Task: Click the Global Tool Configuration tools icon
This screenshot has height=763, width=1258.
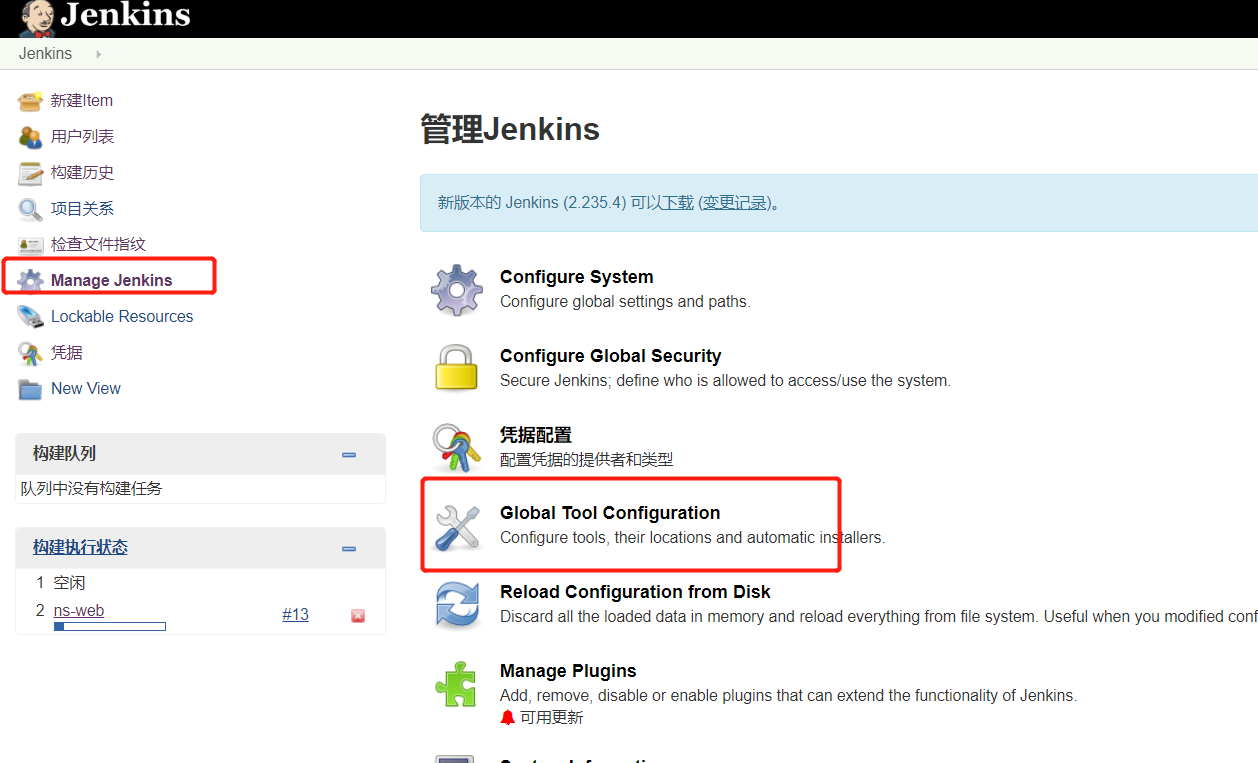Action: [x=457, y=526]
